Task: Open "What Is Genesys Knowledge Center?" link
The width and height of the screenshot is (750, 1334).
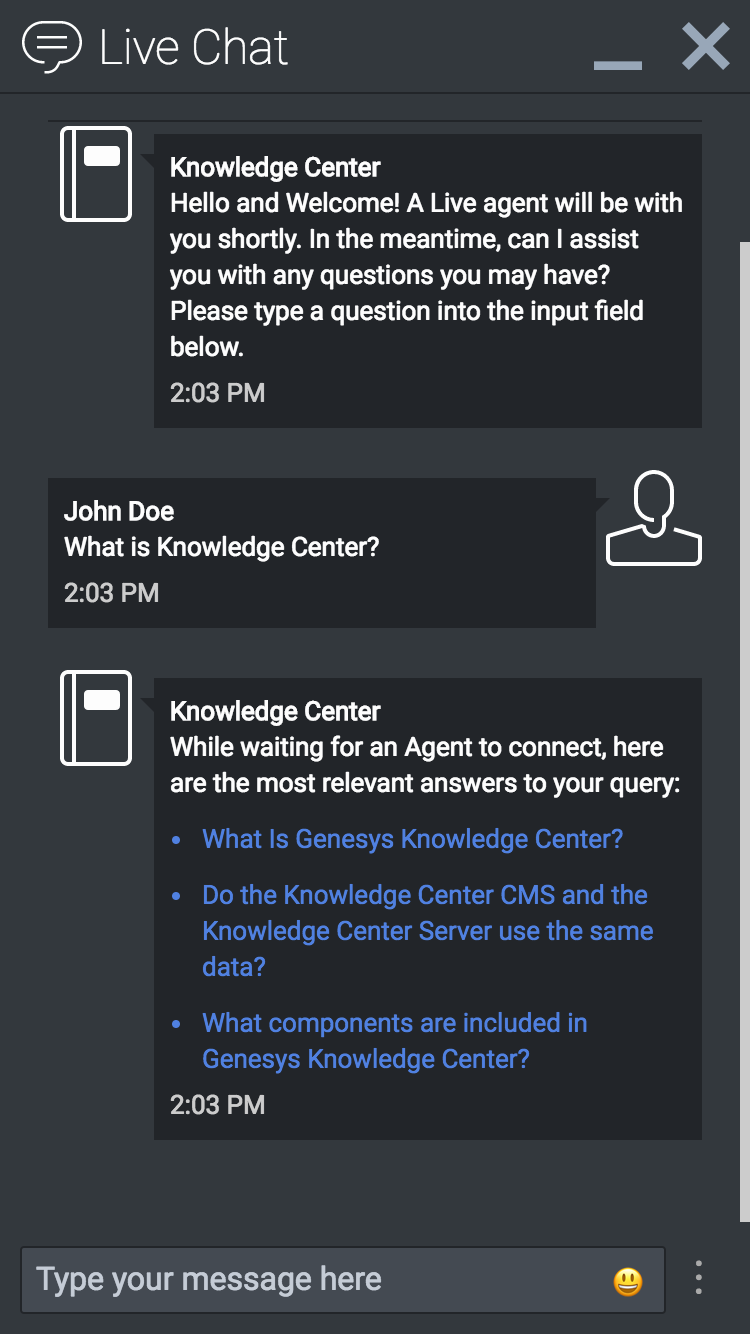Action: point(412,839)
